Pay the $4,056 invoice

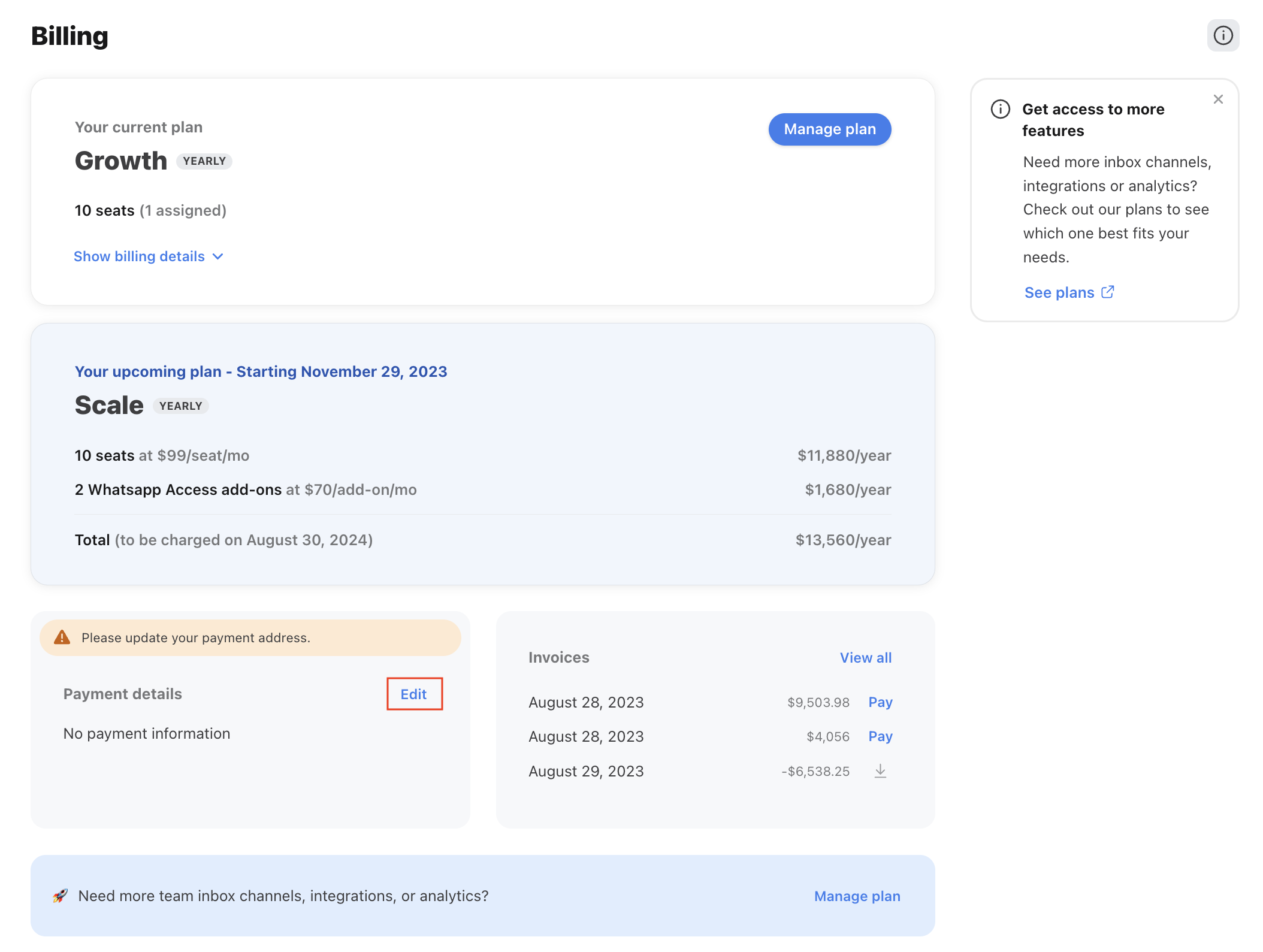tap(880, 736)
